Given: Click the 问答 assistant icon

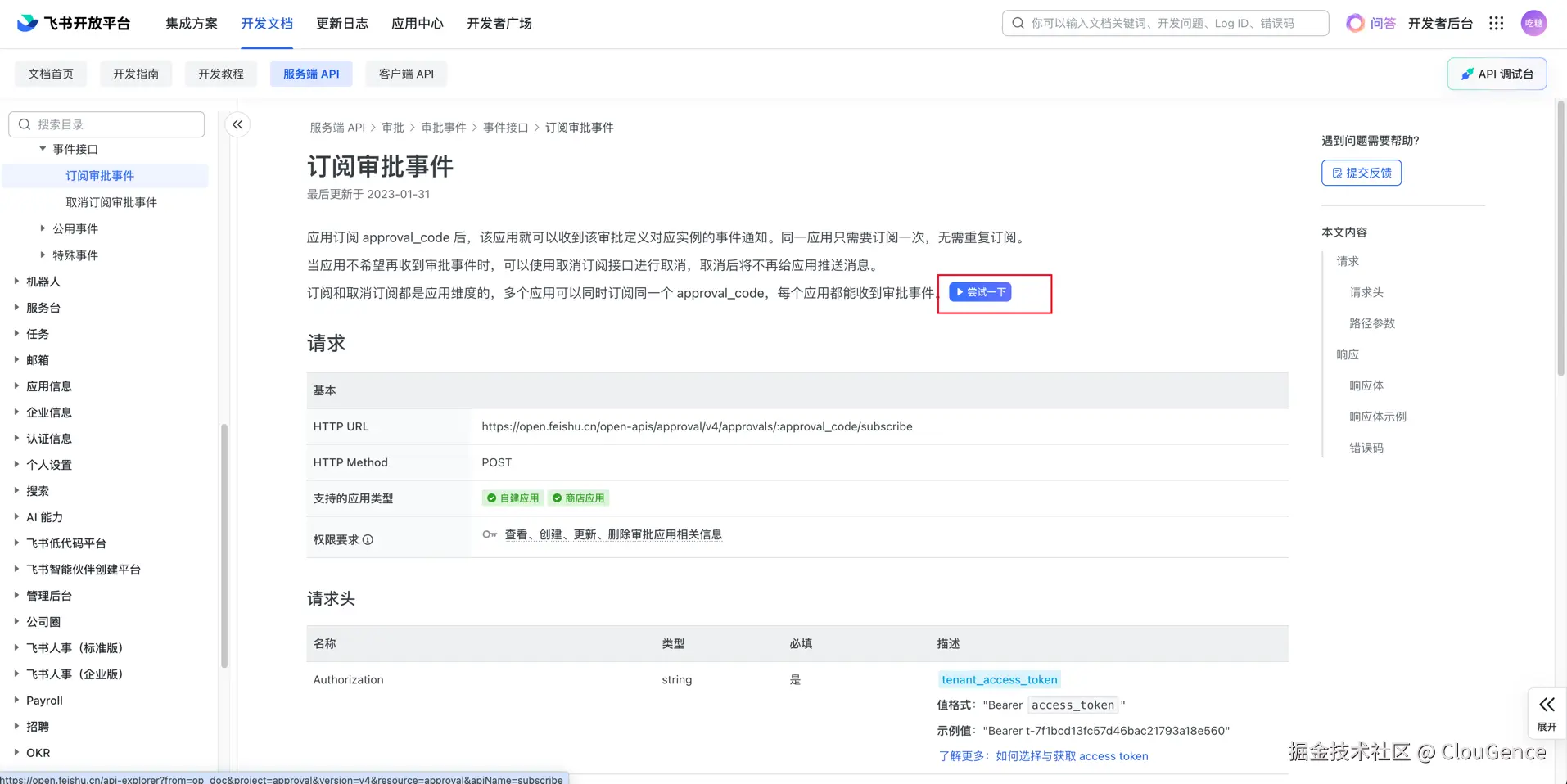Looking at the screenshot, I should pos(1355,23).
